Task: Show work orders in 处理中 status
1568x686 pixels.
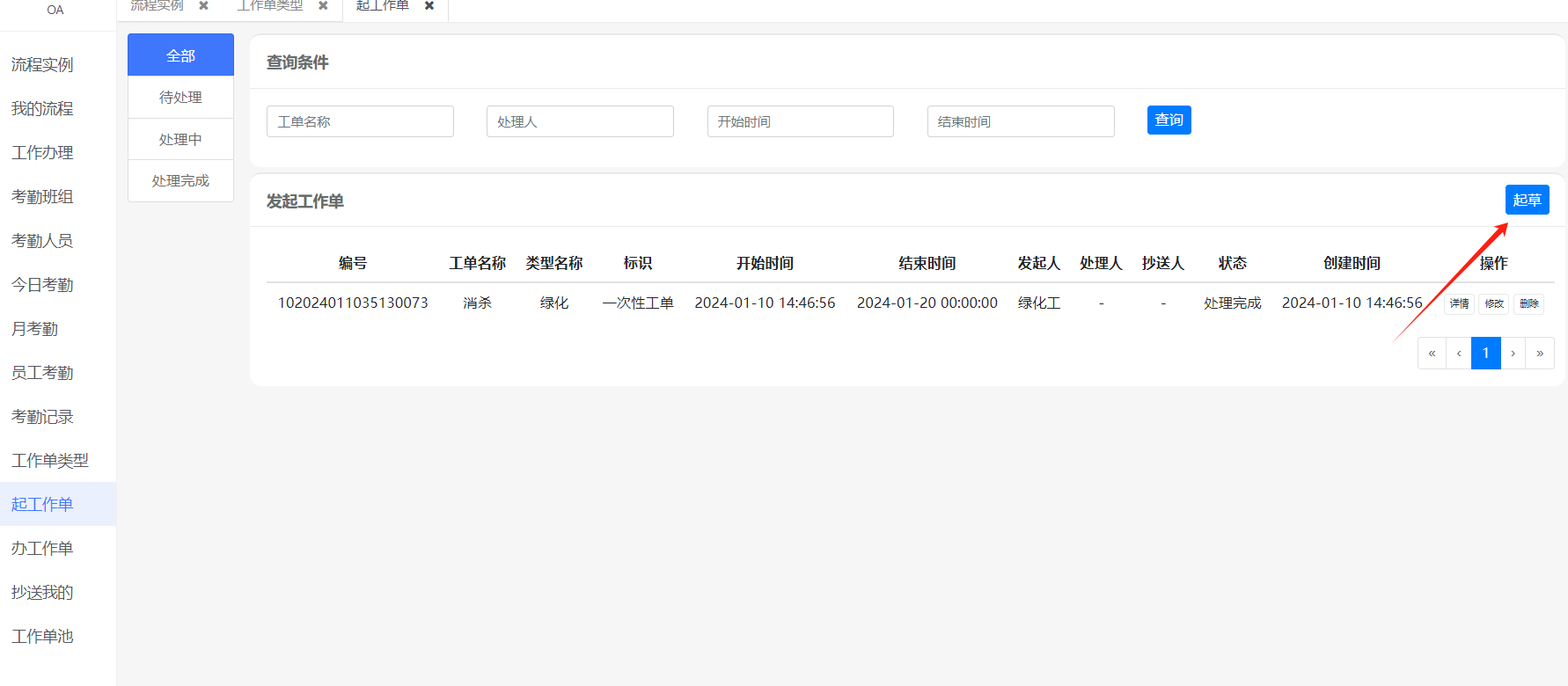Action: 180,140
